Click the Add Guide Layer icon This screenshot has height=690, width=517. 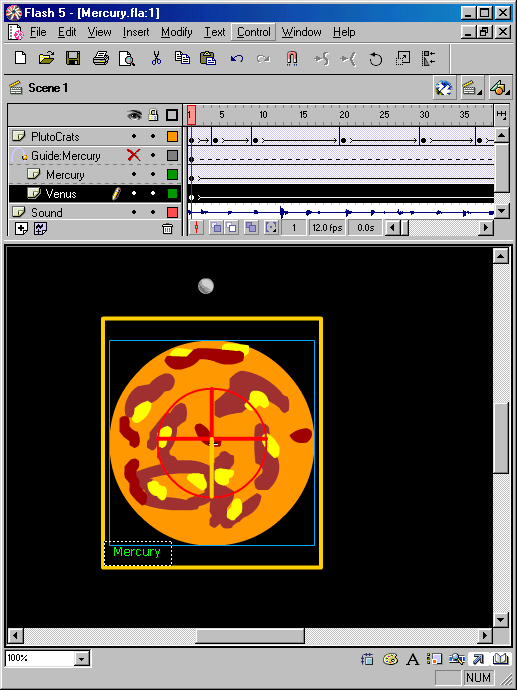pos(40,228)
